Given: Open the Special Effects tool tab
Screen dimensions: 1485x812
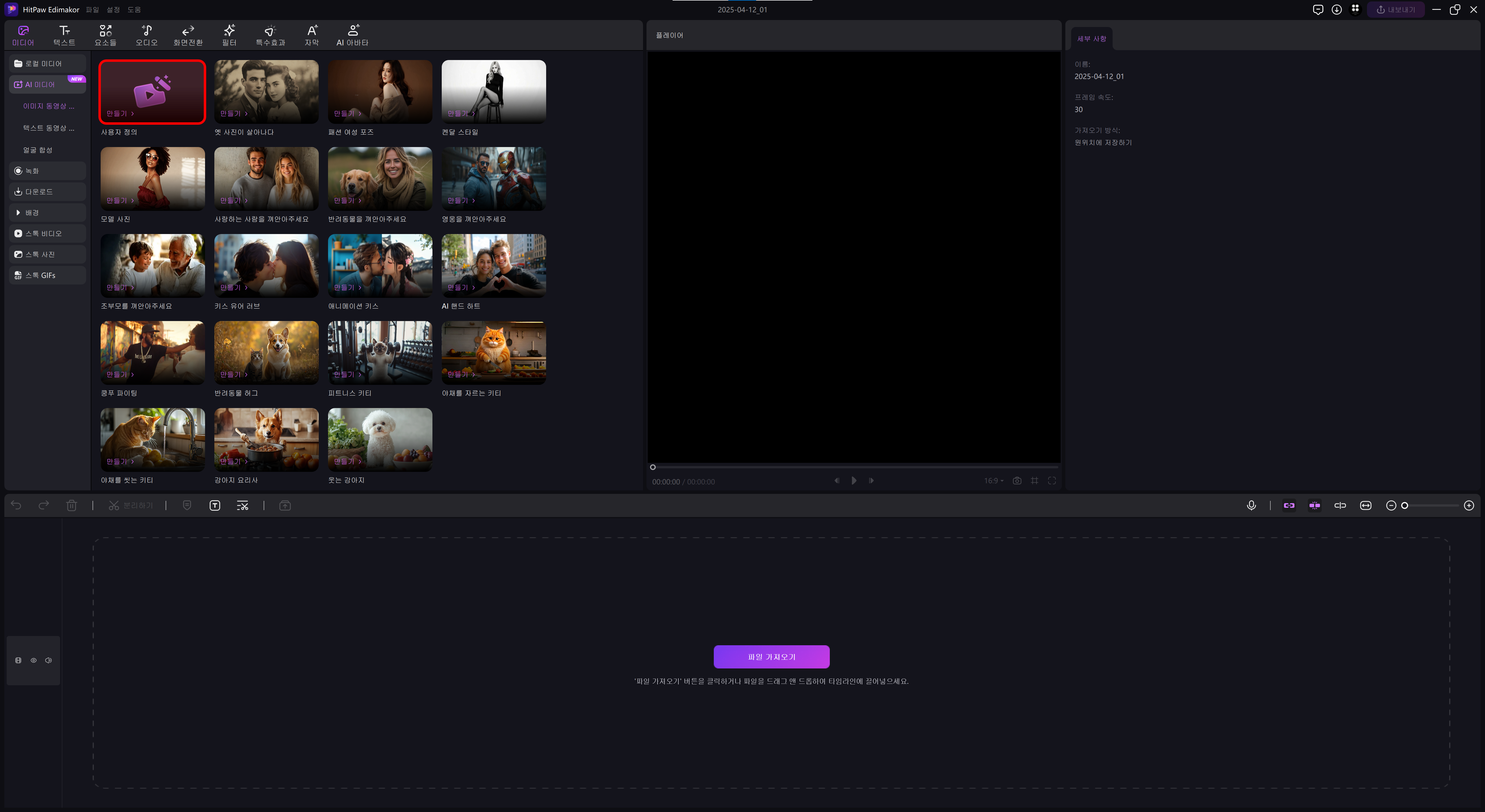Looking at the screenshot, I should pos(270,35).
